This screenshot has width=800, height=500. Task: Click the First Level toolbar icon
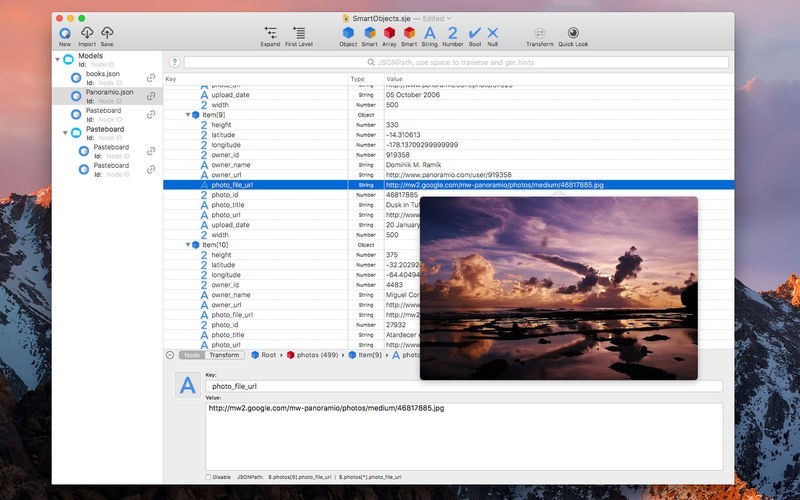pyautogui.click(x=298, y=36)
